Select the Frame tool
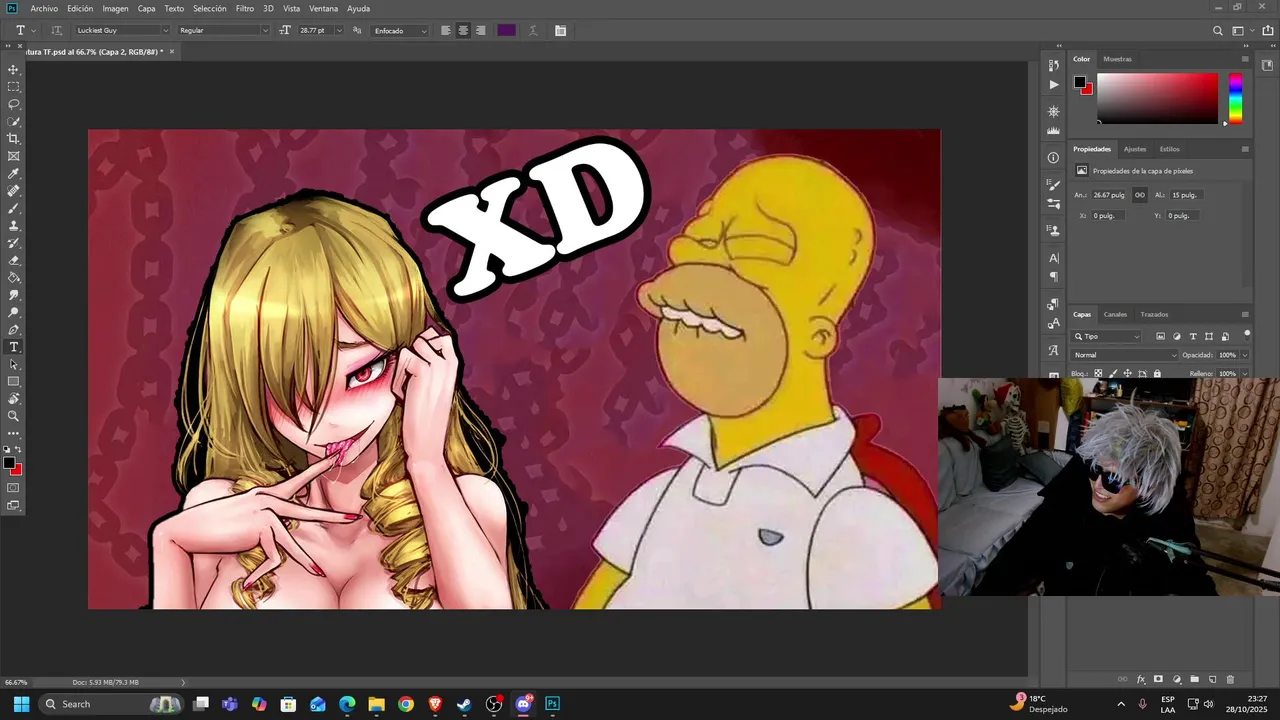 click(14, 156)
